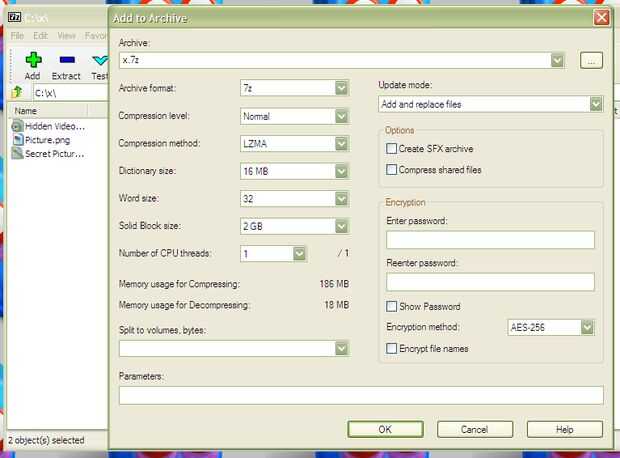This screenshot has width=620, height=458.
Task: Select the Picture.png file icon
Action: [18, 140]
